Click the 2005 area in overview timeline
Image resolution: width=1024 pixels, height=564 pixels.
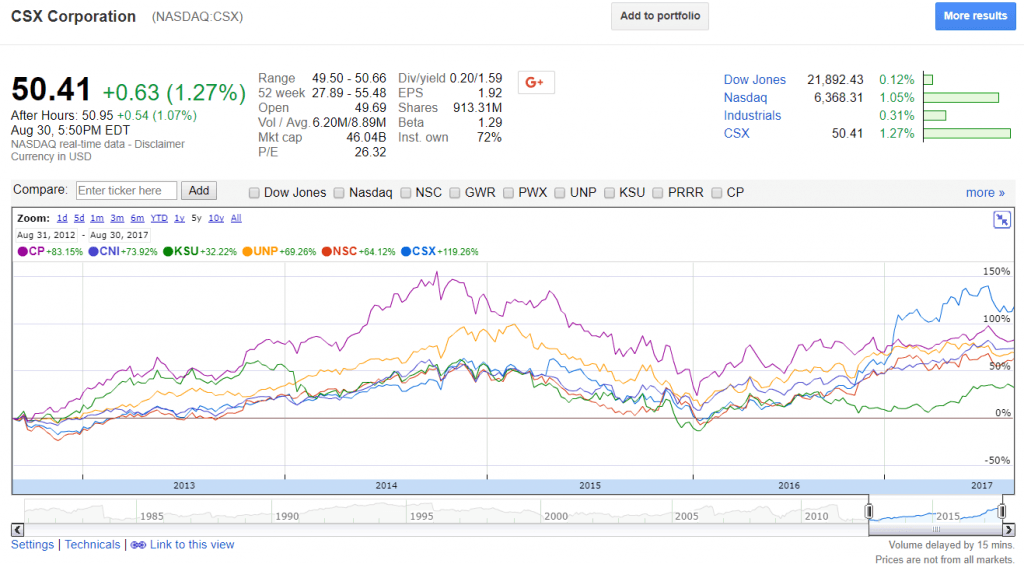(x=686, y=516)
